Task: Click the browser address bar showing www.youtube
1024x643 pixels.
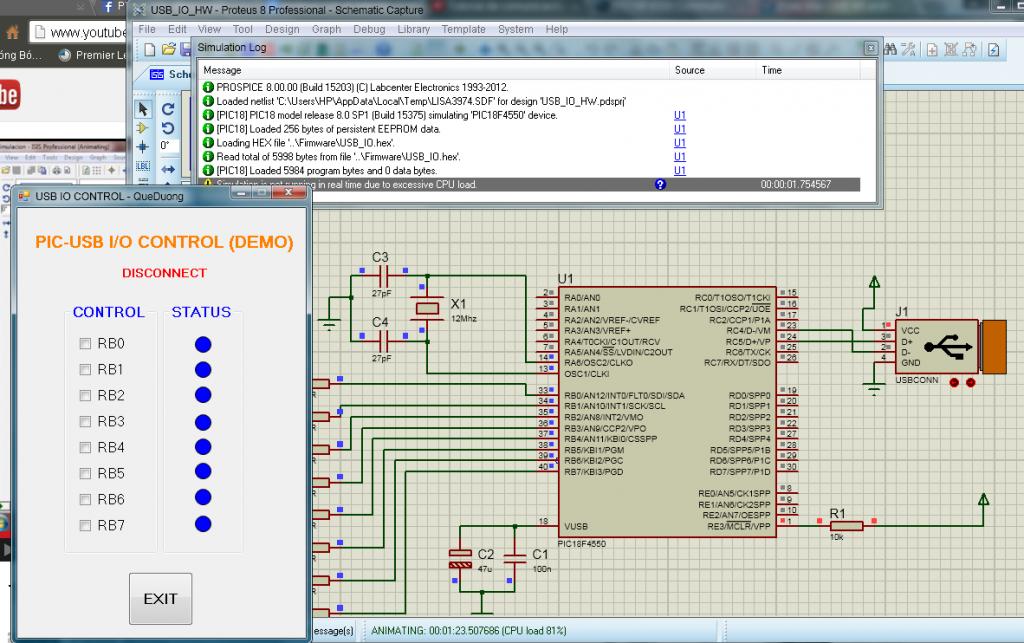Action: pyautogui.click(x=82, y=32)
